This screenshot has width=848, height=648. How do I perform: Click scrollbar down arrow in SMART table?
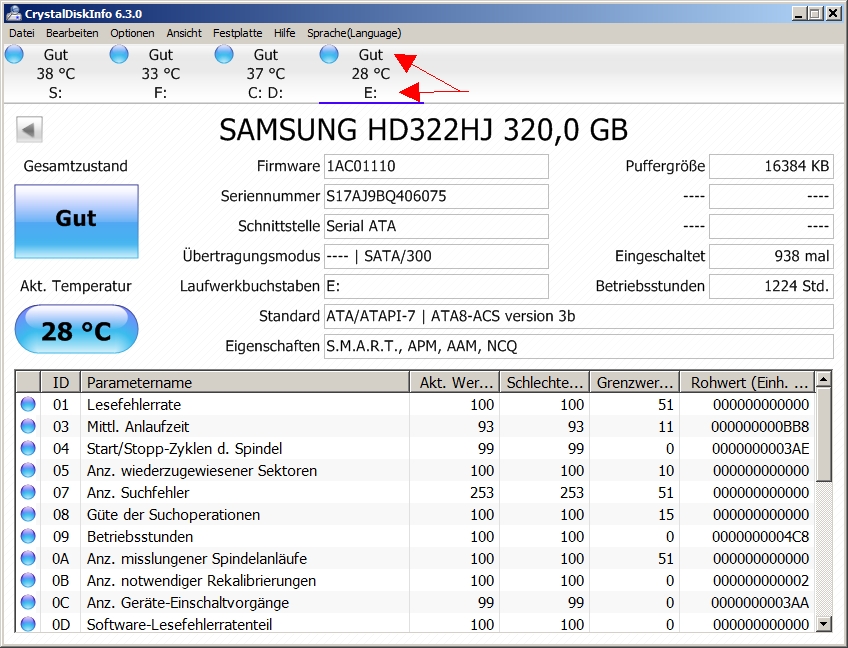[x=823, y=624]
